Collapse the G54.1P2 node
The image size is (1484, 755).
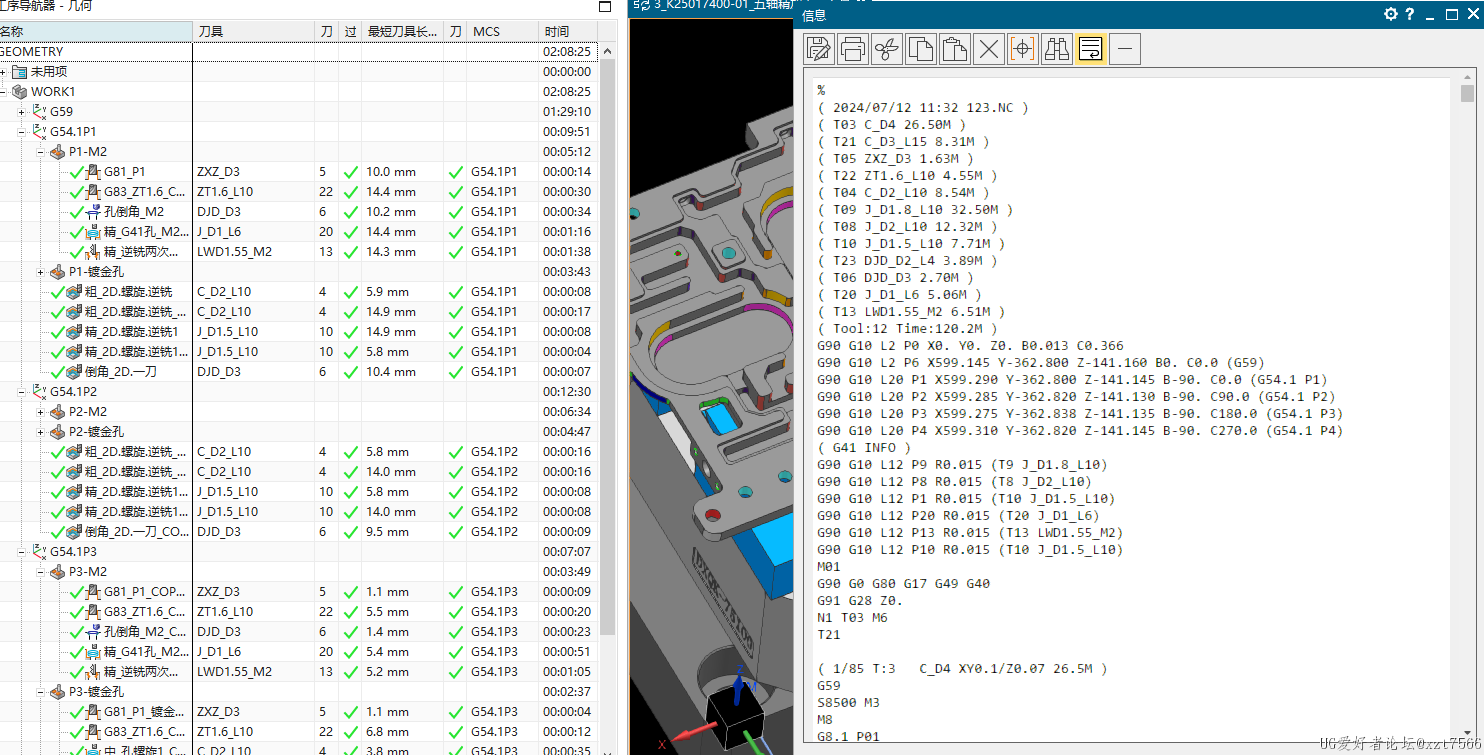[22, 392]
